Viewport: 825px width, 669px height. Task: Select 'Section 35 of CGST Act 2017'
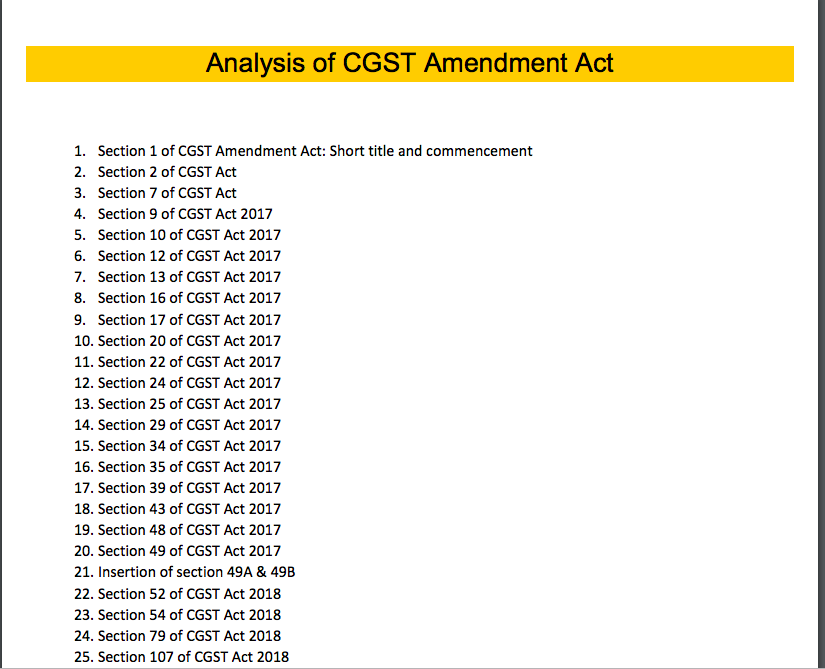tap(189, 467)
